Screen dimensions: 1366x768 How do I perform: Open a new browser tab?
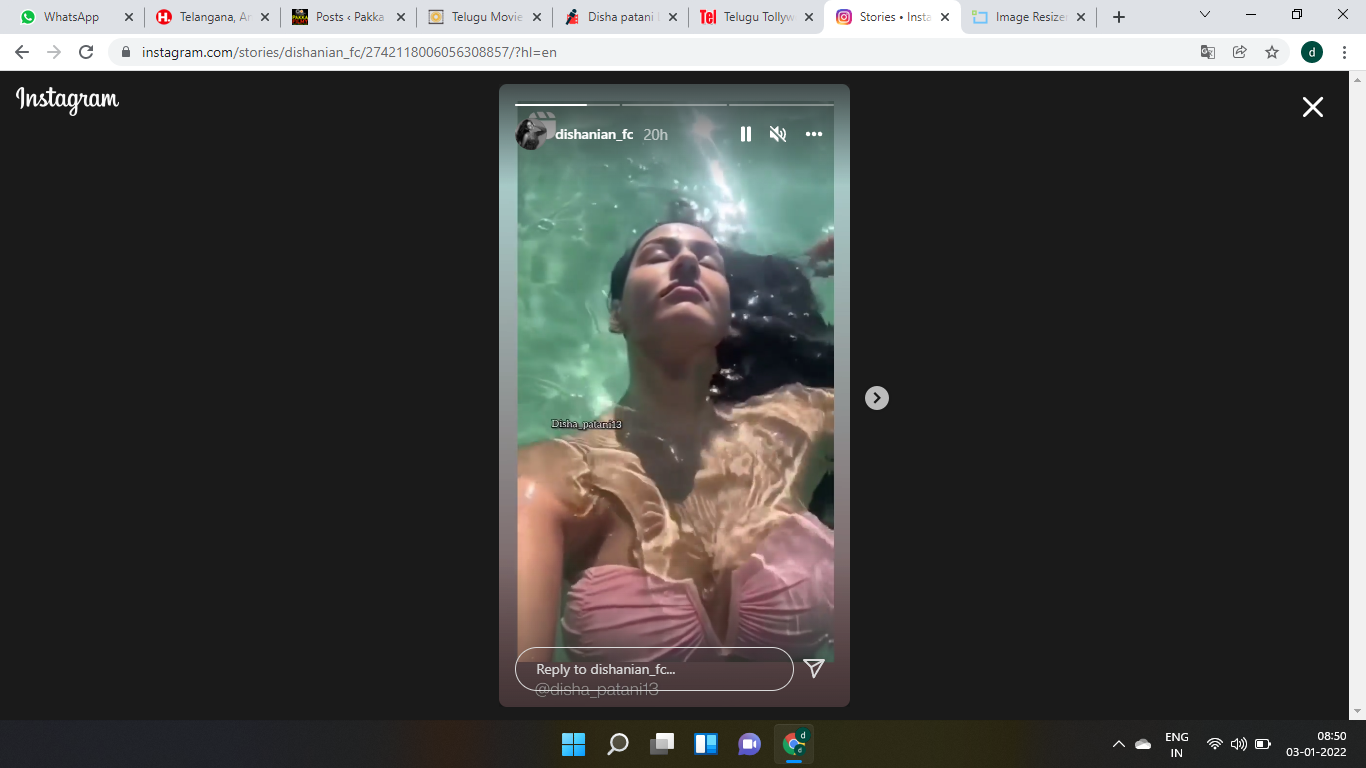pos(1119,17)
